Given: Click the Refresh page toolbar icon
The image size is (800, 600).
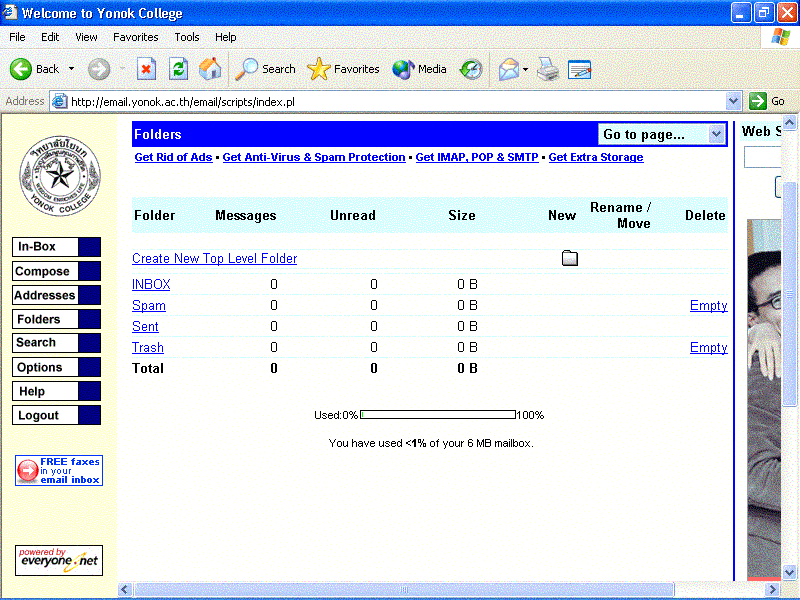Looking at the screenshot, I should 178,69.
